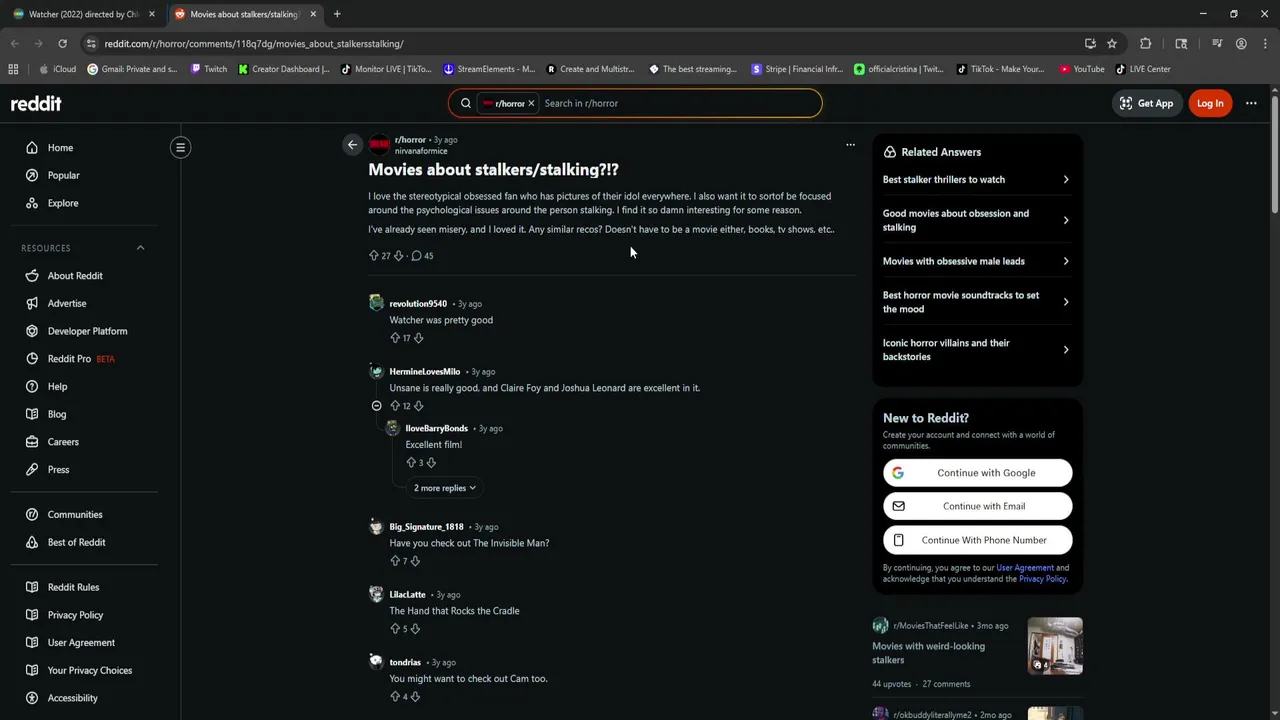This screenshot has height=720, width=1280.
Task: Collapse HermineLovesMilo's comment thread
Action: tap(376, 406)
